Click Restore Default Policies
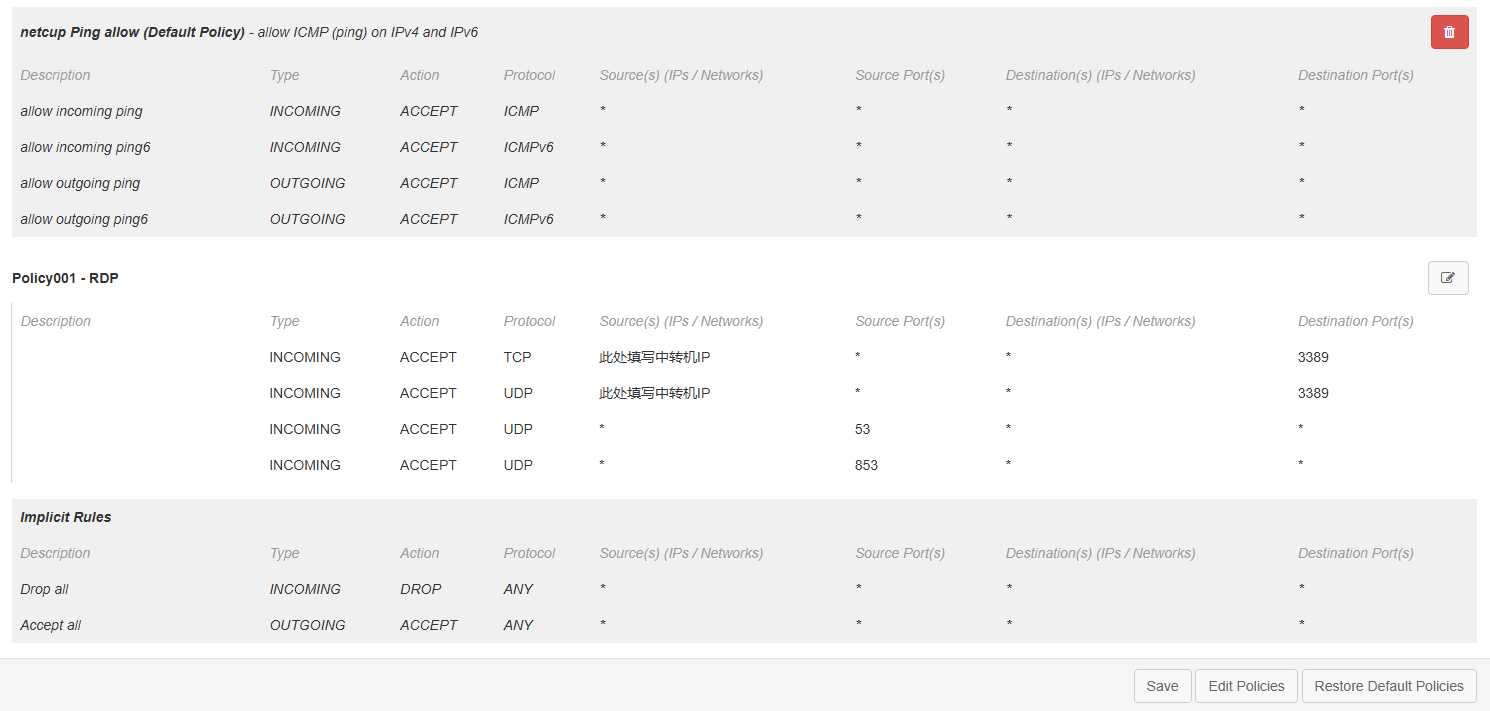The width and height of the screenshot is (1490, 711). click(1388, 686)
